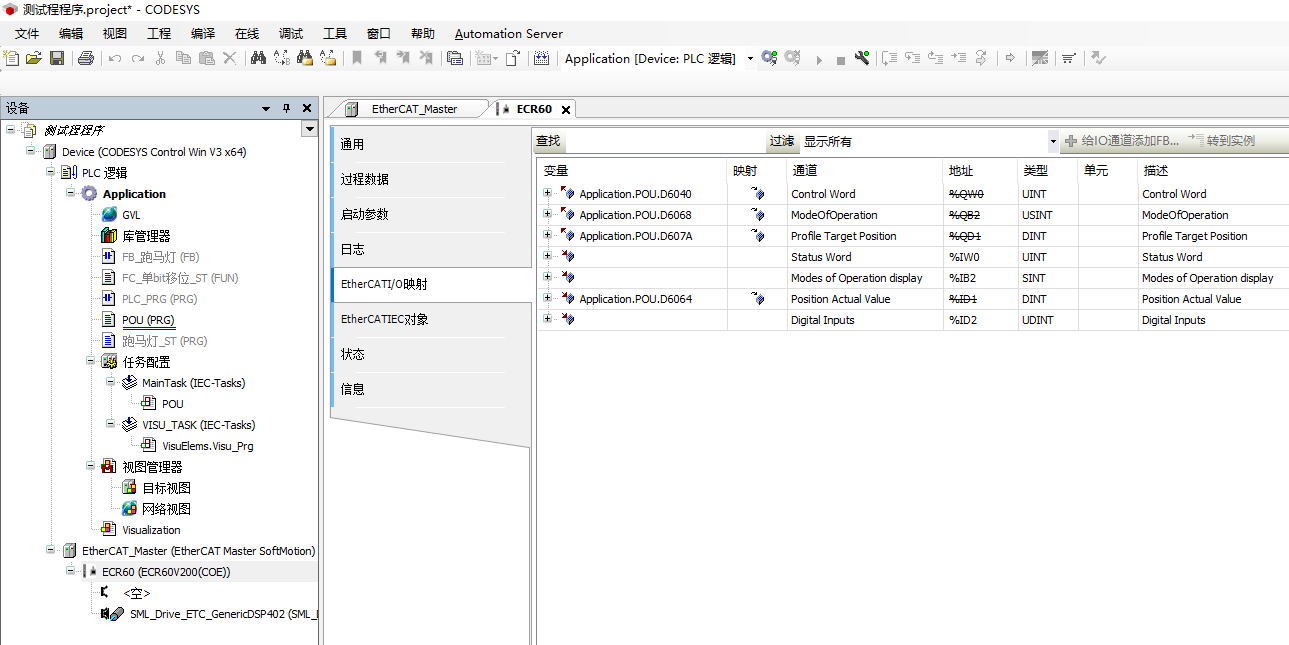This screenshot has width=1289, height=645.
Task: Click the Application gear icon in the tree
Action: point(89,194)
